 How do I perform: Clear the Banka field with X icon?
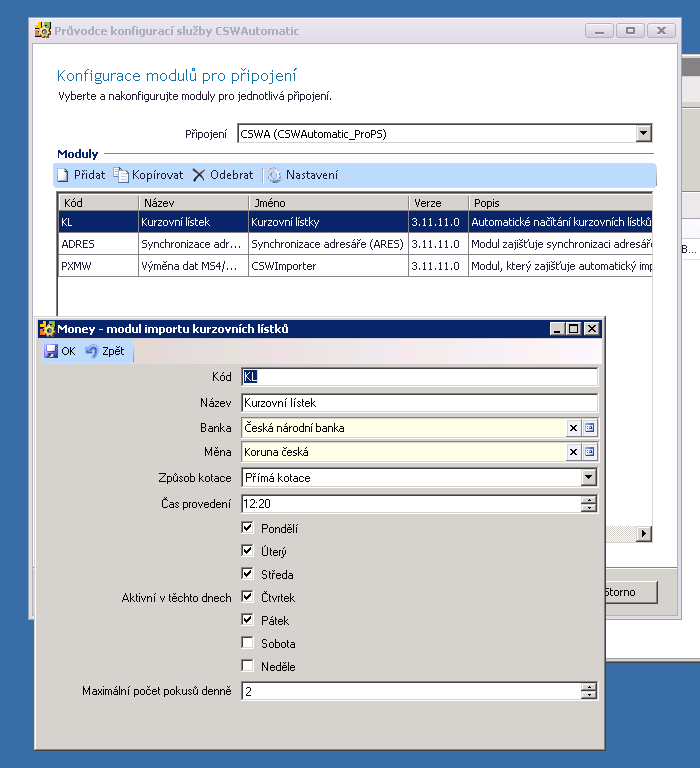coord(573,428)
